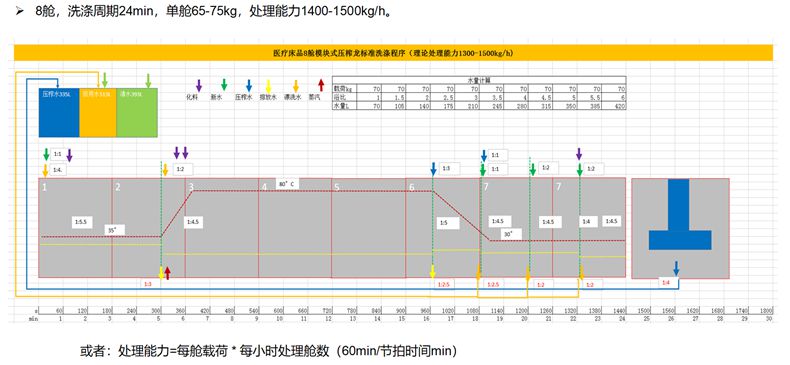Click the 1:5.5 ratio box in chamber 1

(x=82, y=222)
